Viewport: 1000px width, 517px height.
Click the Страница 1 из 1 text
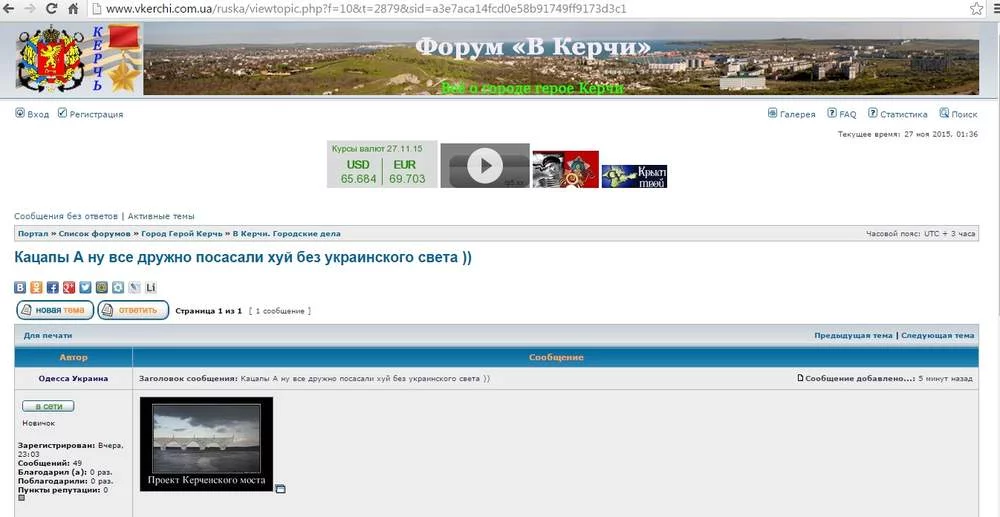(x=209, y=311)
